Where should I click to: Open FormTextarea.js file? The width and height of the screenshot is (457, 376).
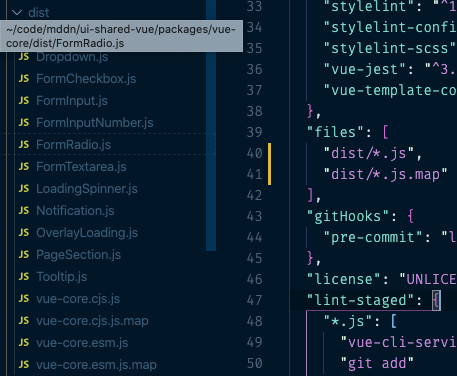click(81, 167)
